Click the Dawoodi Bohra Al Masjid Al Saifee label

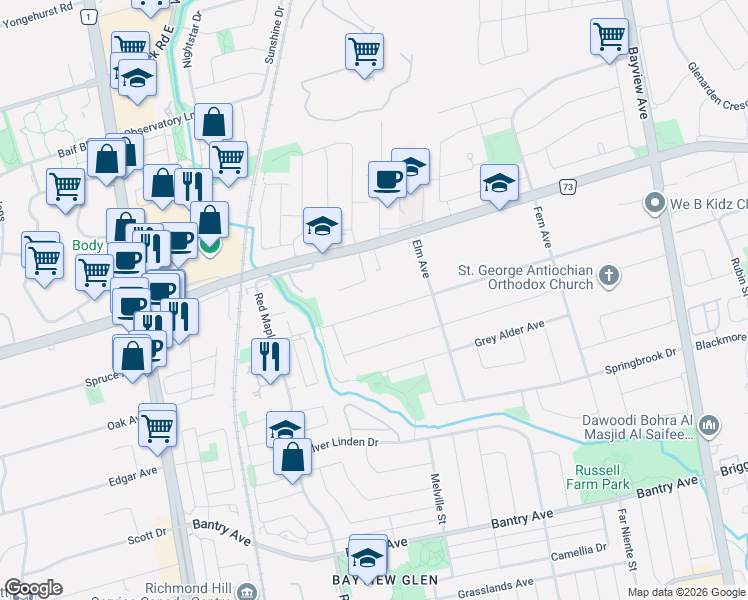point(637,427)
